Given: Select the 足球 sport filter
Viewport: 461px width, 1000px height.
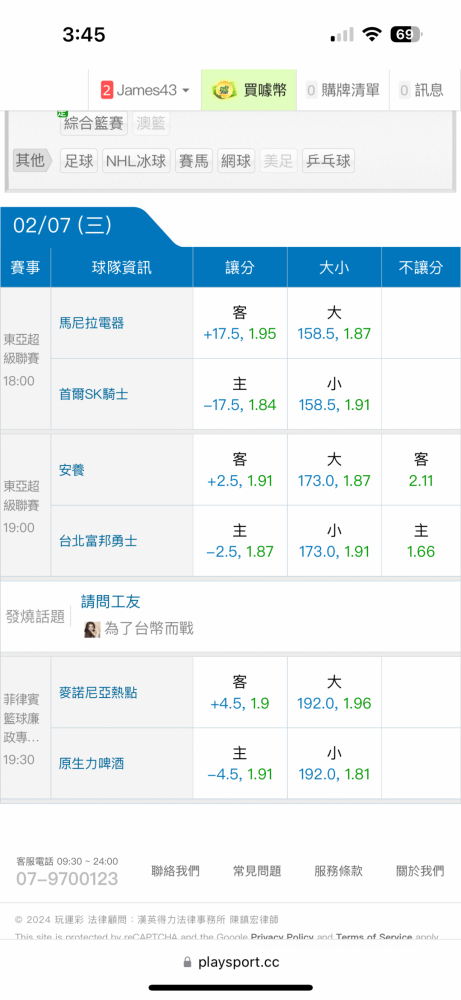Looking at the screenshot, I should pyautogui.click(x=79, y=161).
